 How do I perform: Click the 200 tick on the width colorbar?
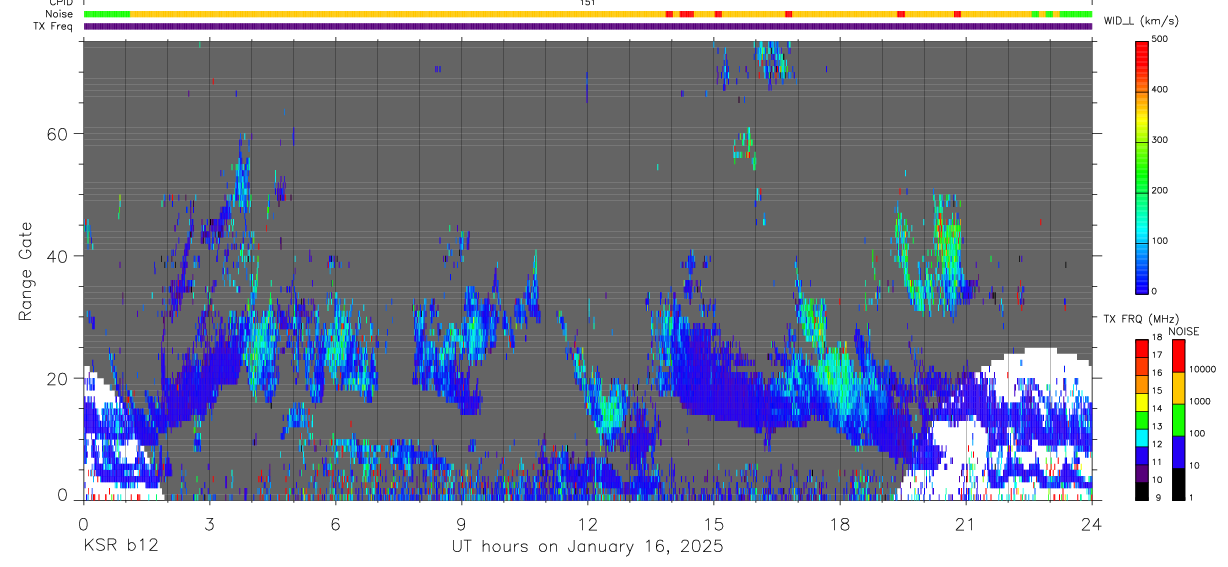[1161, 190]
